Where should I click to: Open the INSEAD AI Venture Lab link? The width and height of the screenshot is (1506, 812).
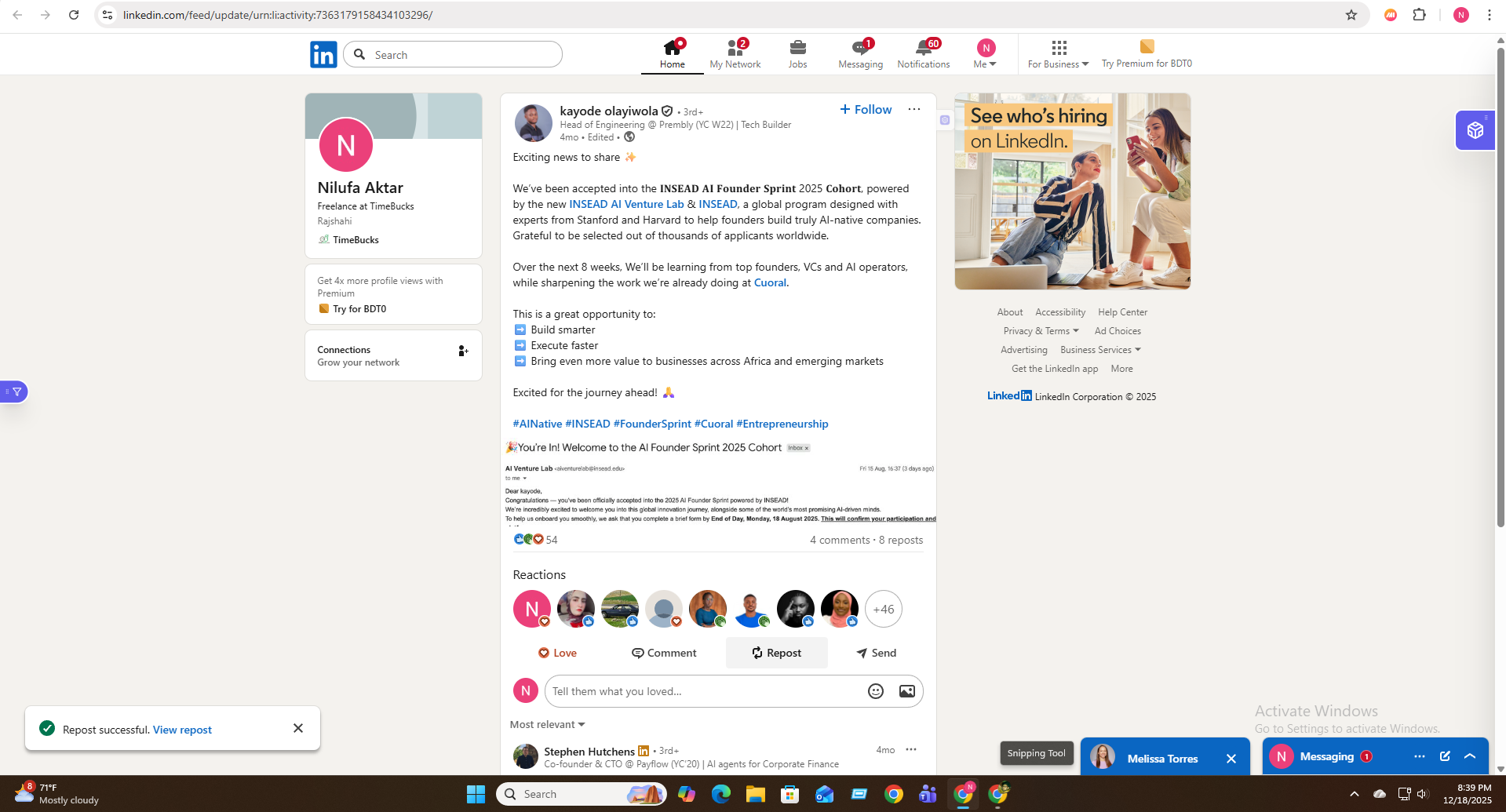pos(626,204)
